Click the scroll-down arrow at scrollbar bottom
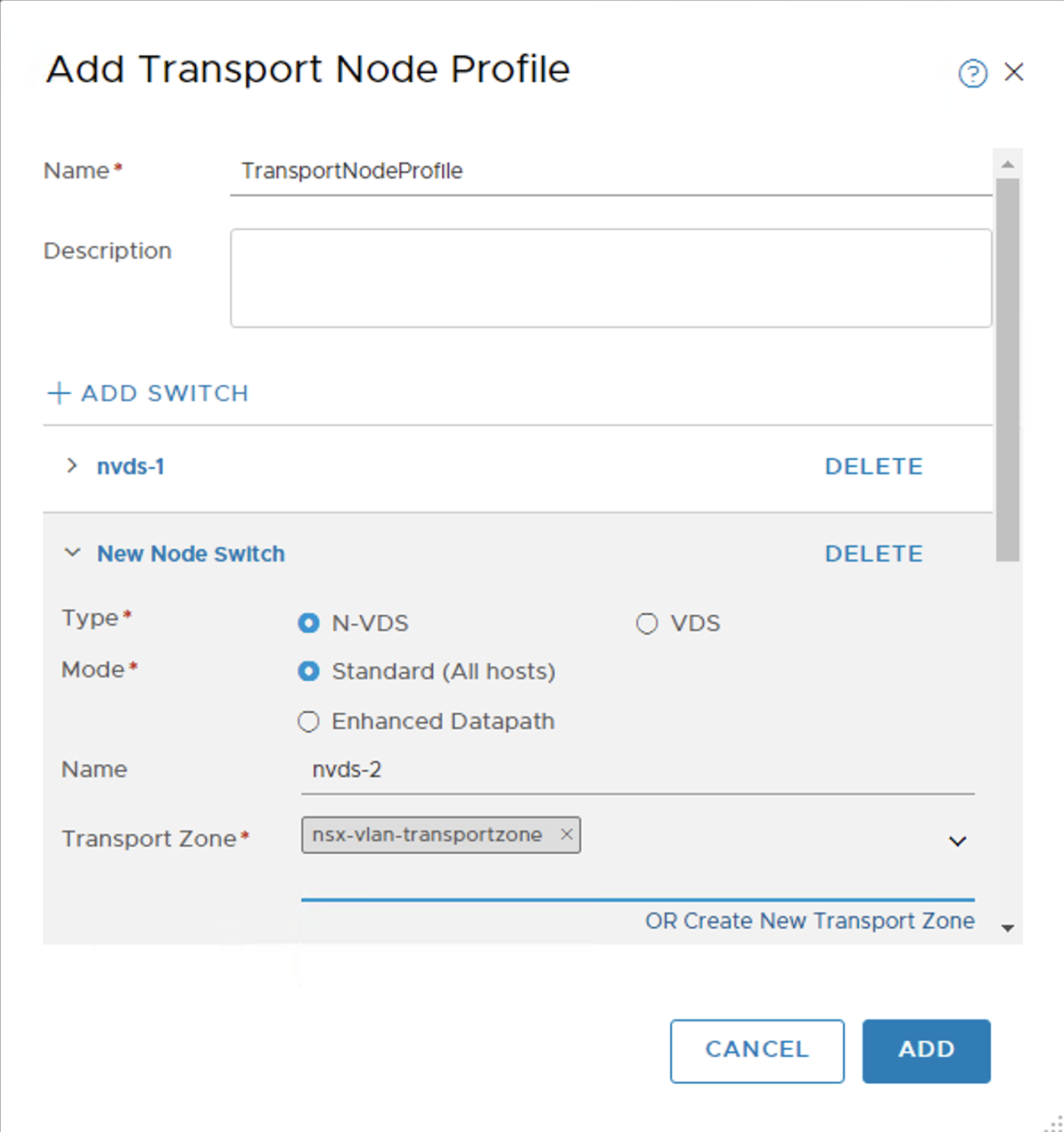 click(1007, 928)
